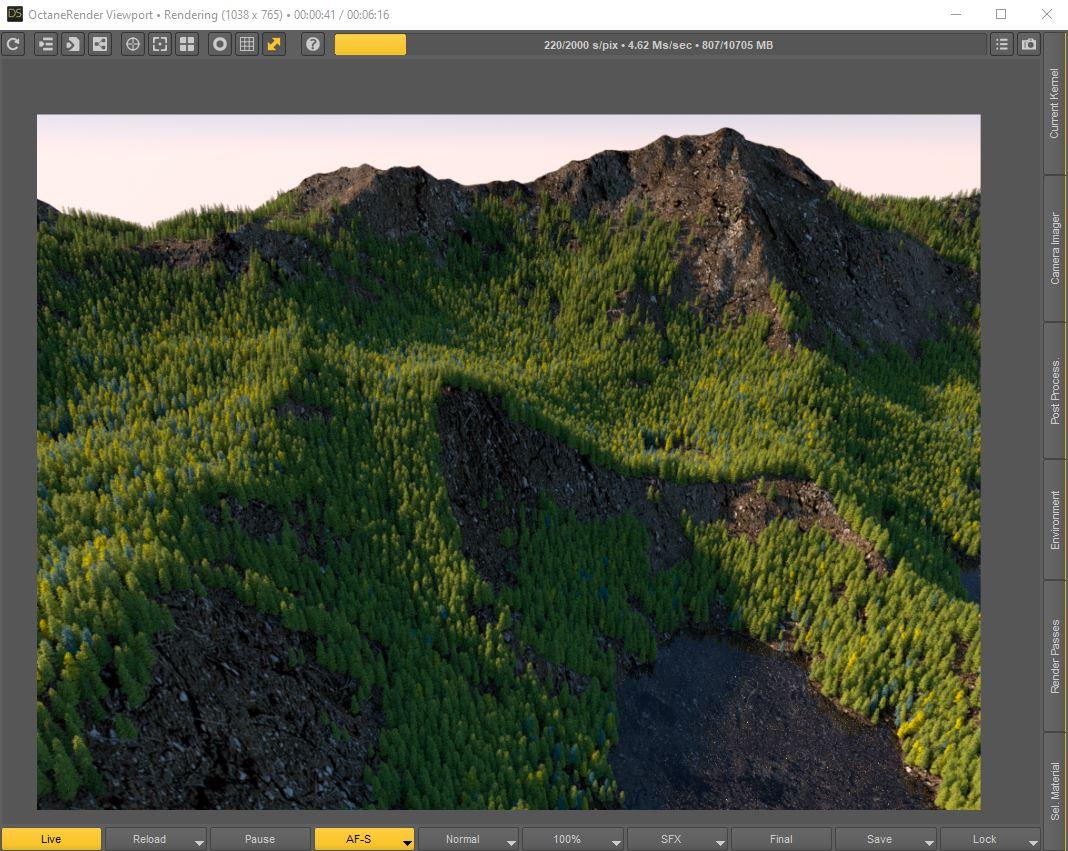Screen dimensions: 1068x851
Task: Click the list menu icon at top right
Action: [x=1002, y=45]
